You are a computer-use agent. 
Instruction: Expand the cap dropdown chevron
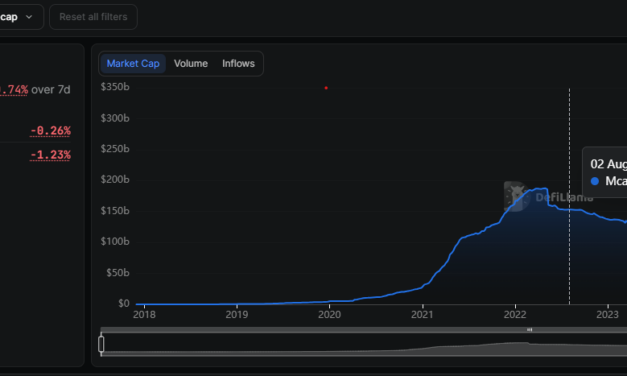click(29, 17)
